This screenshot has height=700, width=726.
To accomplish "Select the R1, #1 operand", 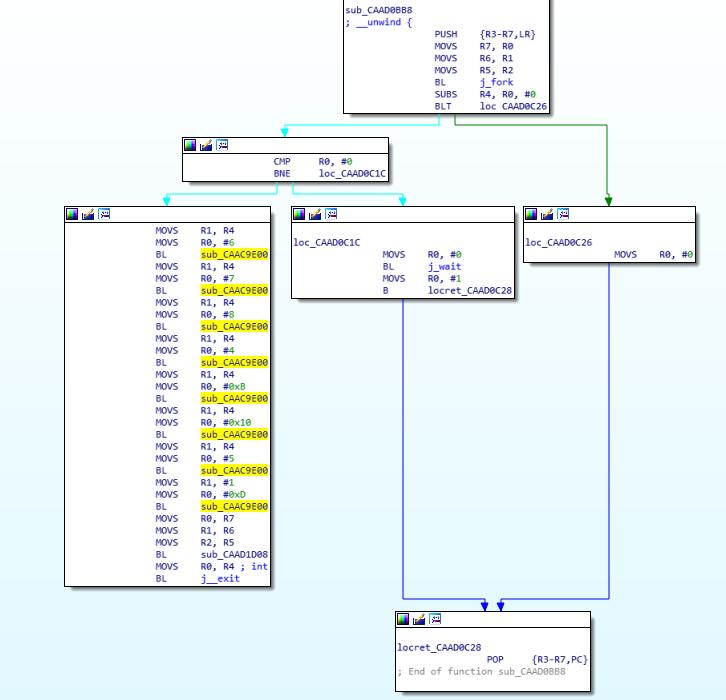I will point(218,483).
